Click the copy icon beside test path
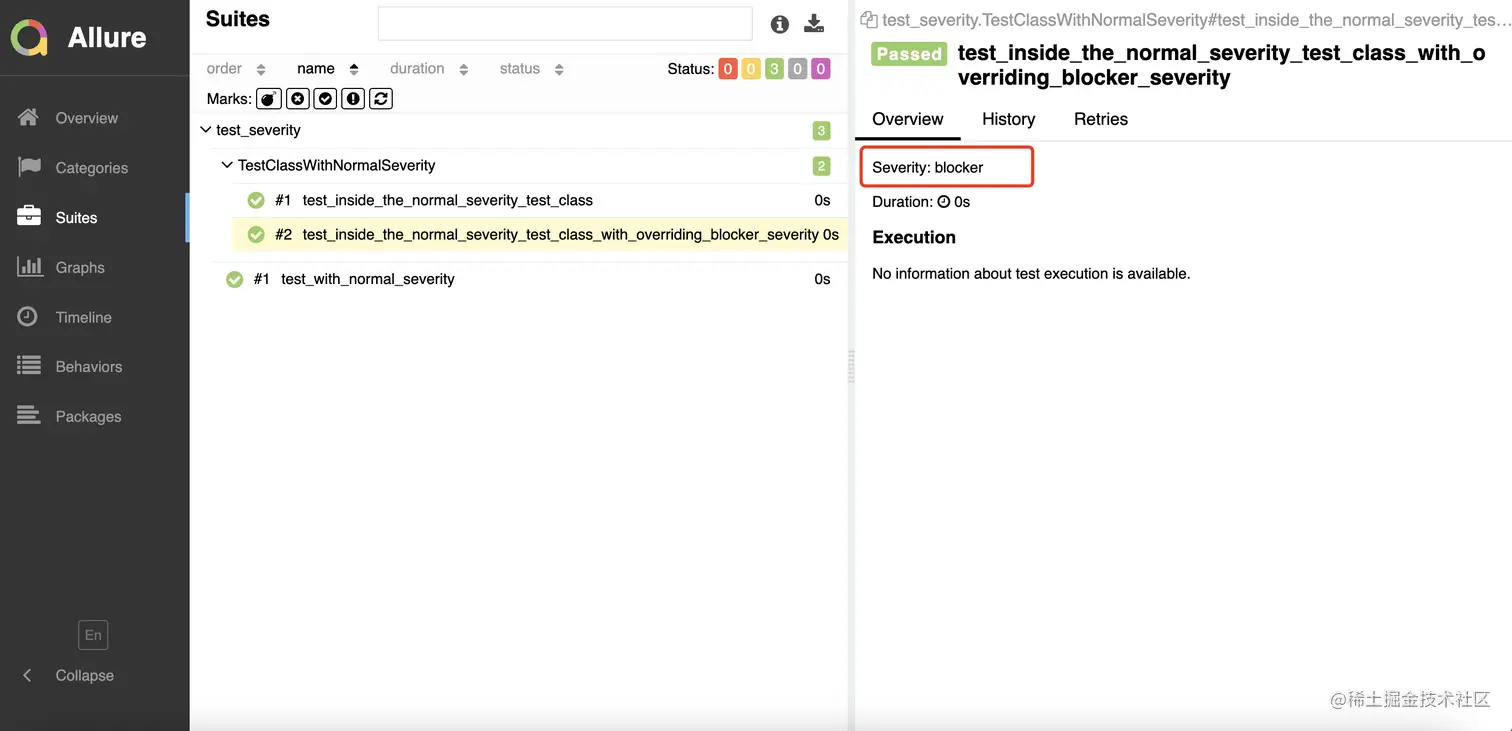The height and width of the screenshot is (731, 1512). pos(868,20)
